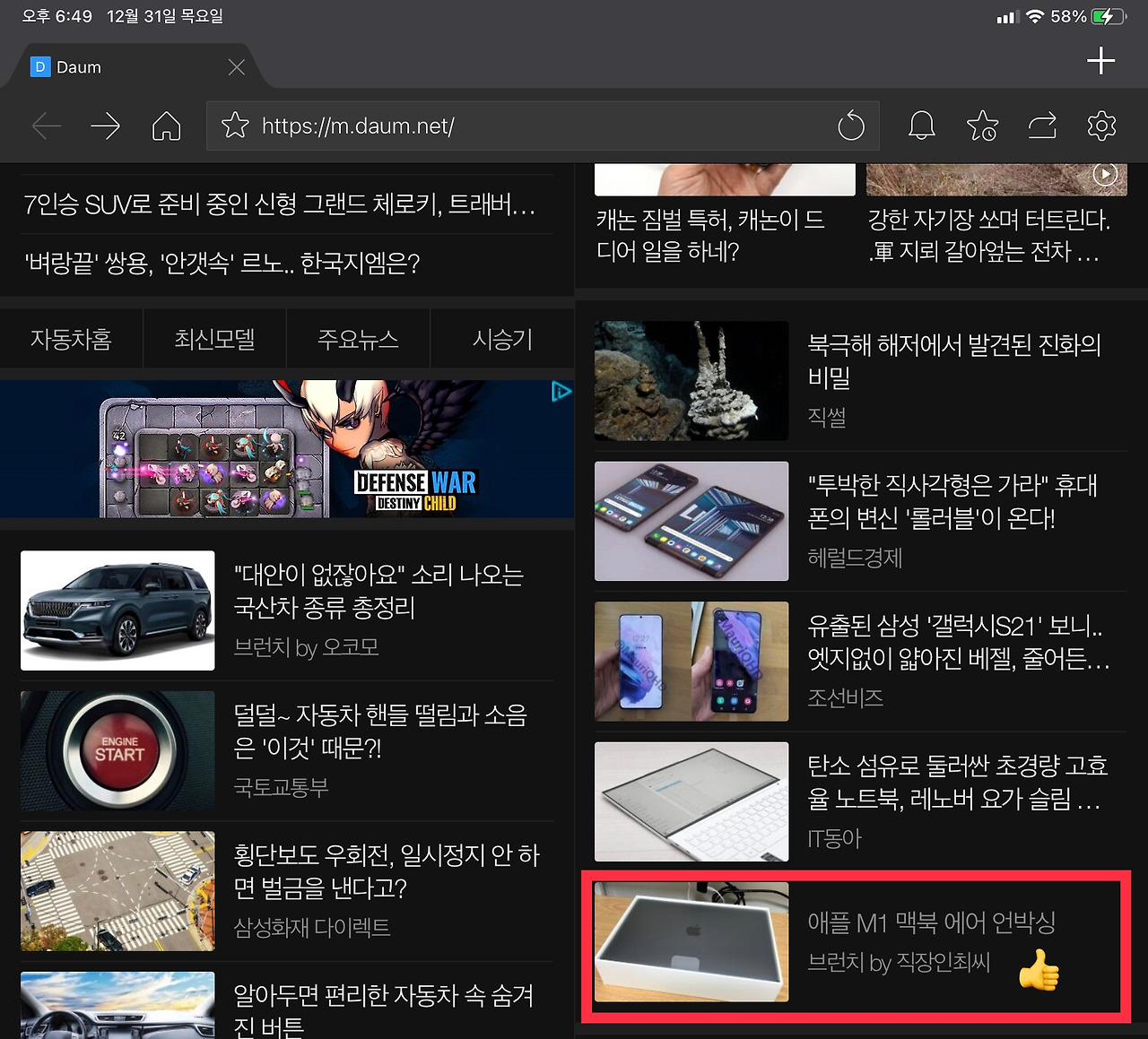Open the Defense War Destiny Child ad banner

click(x=287, y=448)
